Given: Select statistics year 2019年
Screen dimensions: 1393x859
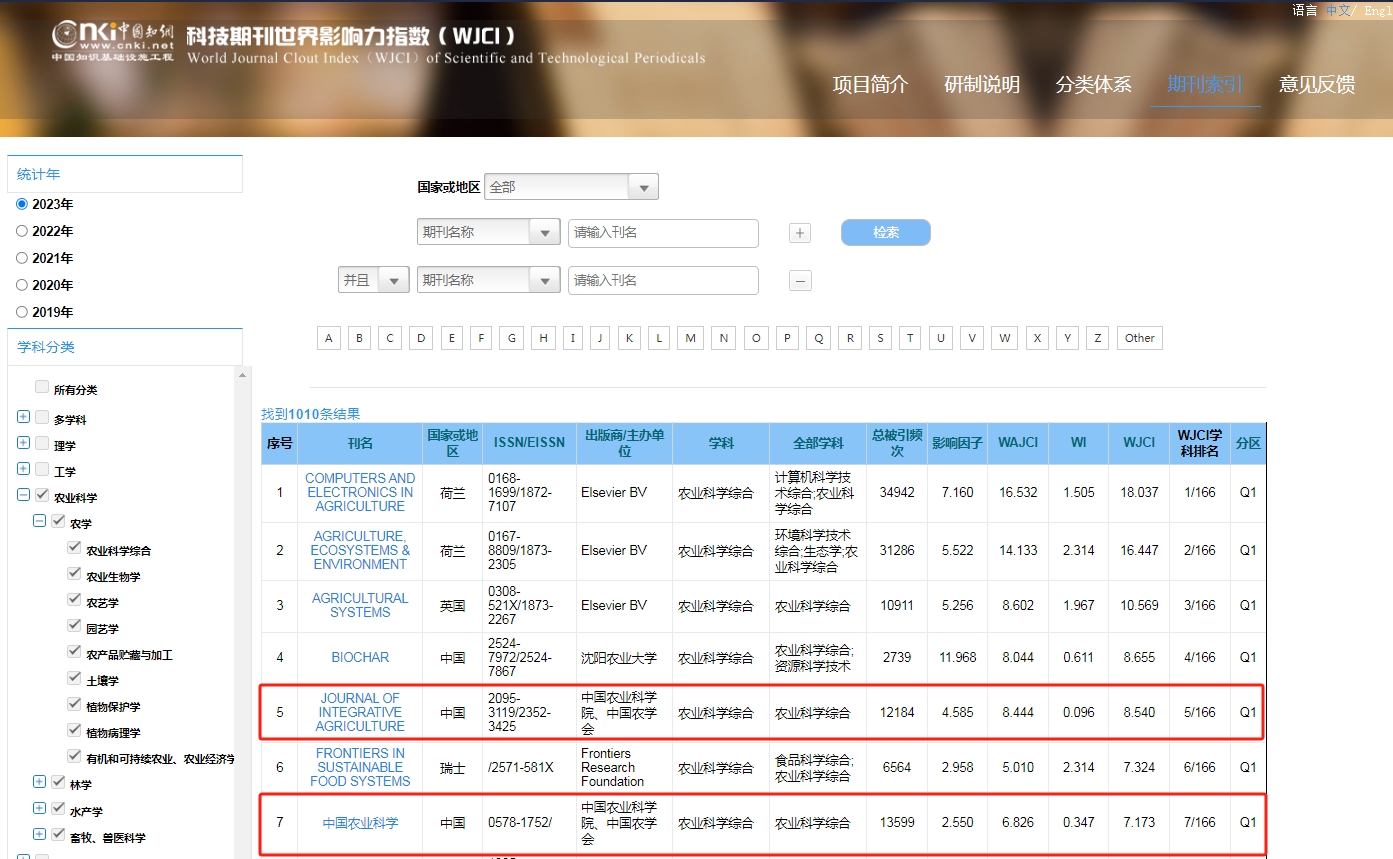Looking at the screenshot, I should point(22,312).
